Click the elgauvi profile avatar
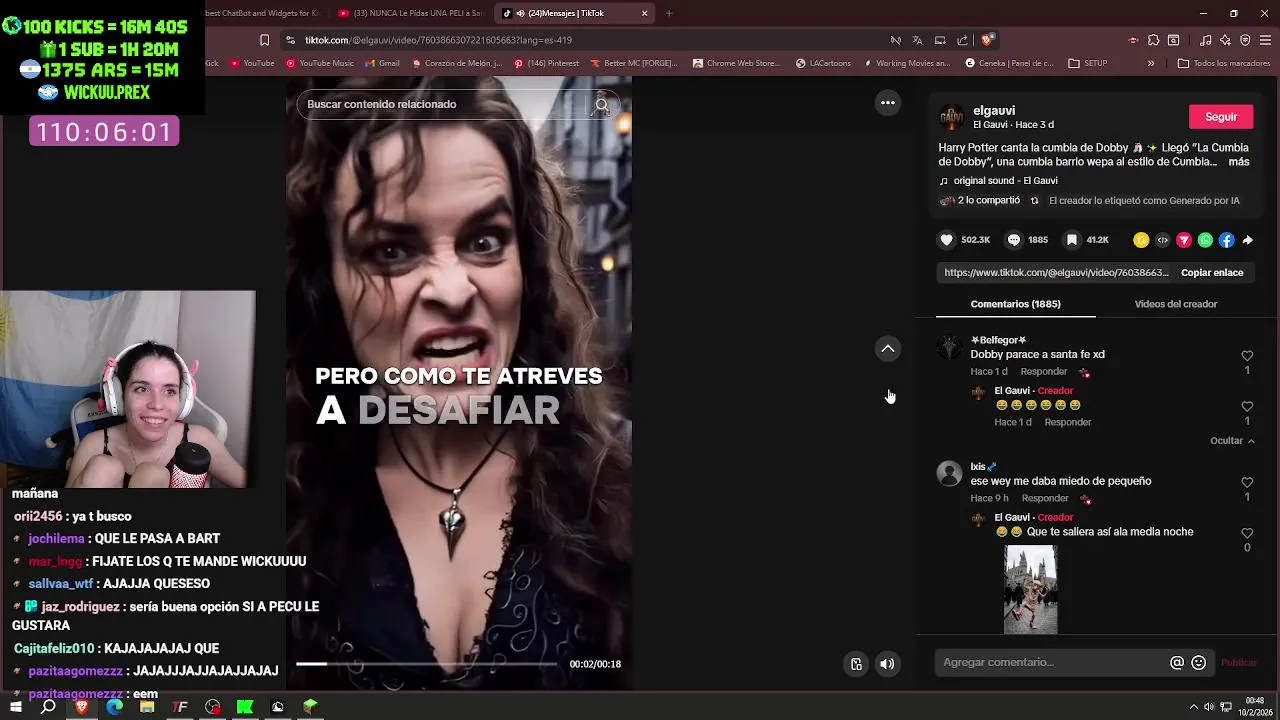Screen dimensions: 1280x720 (952, 117)
